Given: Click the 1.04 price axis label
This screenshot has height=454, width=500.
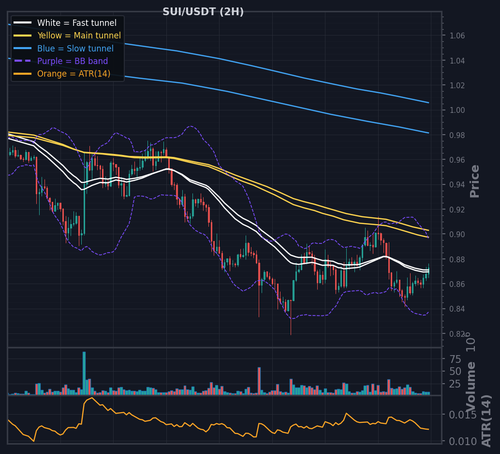Looking at the screenshot, I should coord(457,61).
